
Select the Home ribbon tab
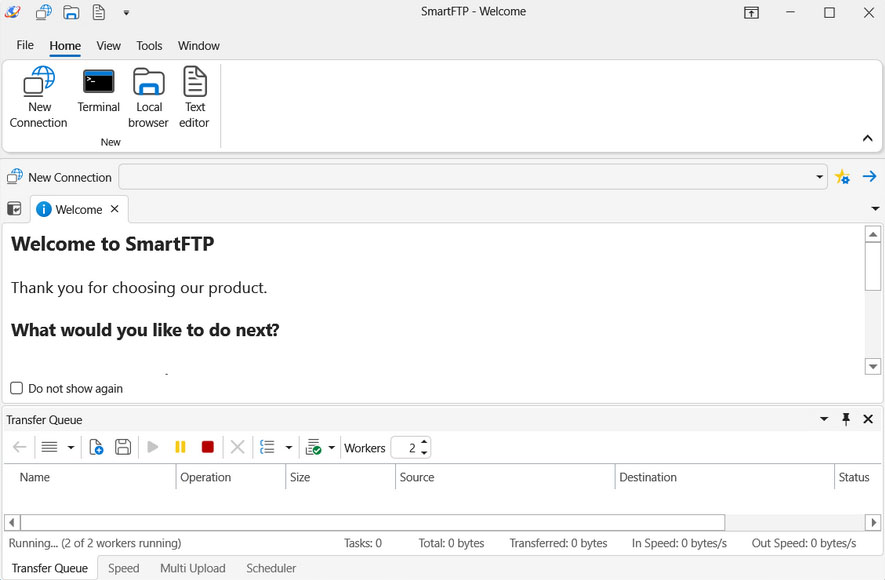[65, 46]
